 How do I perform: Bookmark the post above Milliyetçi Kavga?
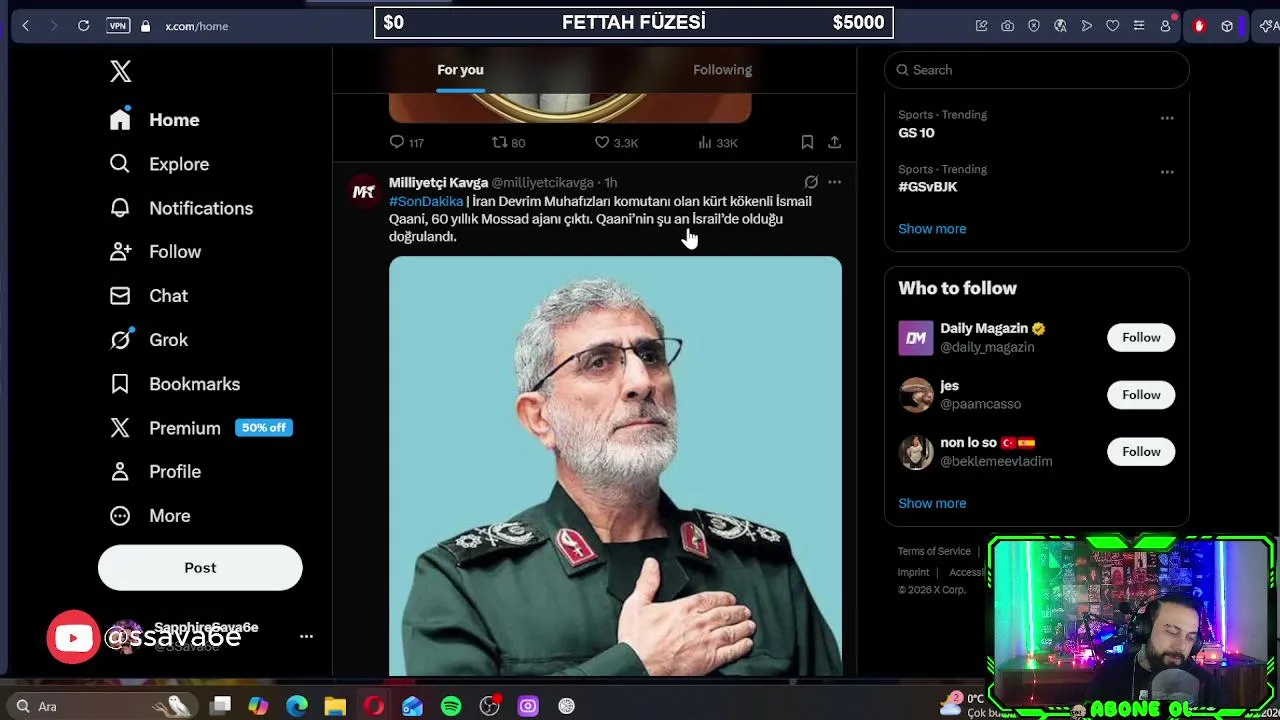coord(807,143)
